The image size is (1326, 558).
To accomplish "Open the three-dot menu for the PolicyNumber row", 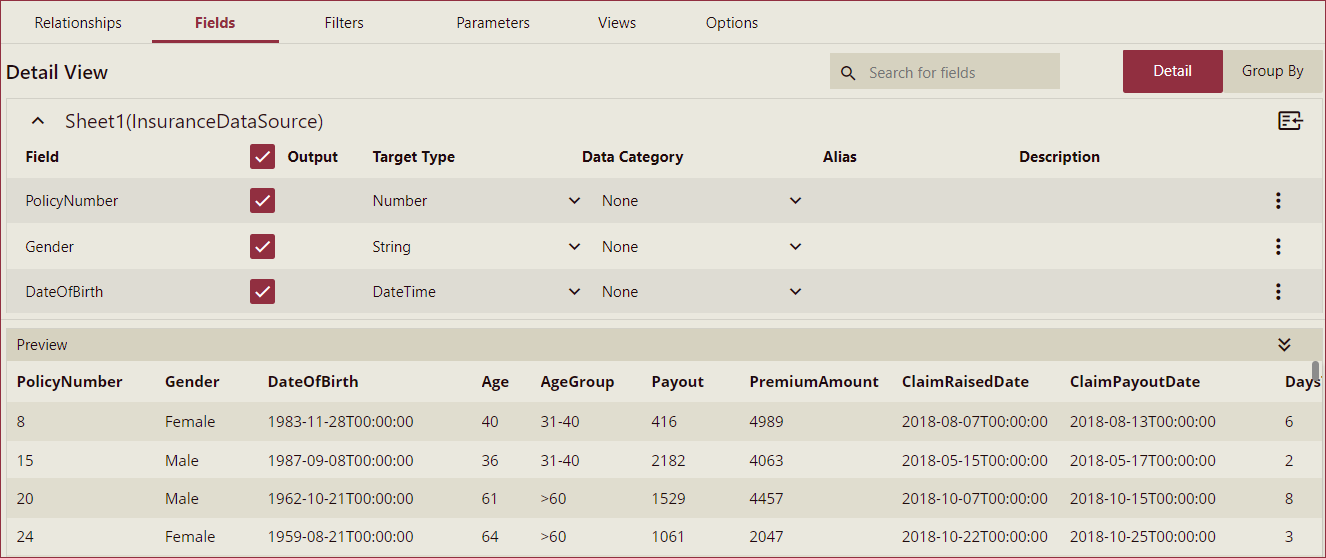I will 1278,201.
